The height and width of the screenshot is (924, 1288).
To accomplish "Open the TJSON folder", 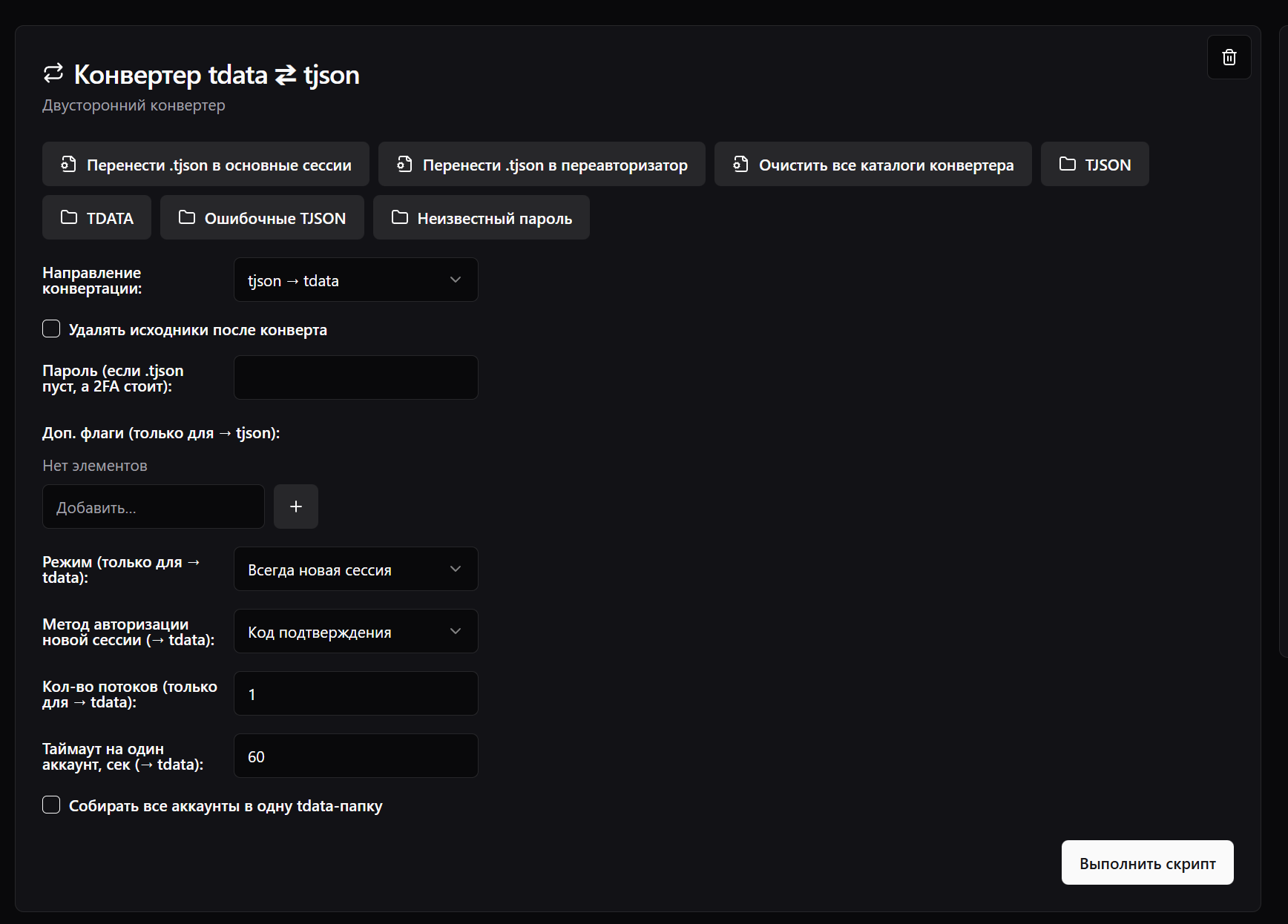I will tap(1094, 164).
